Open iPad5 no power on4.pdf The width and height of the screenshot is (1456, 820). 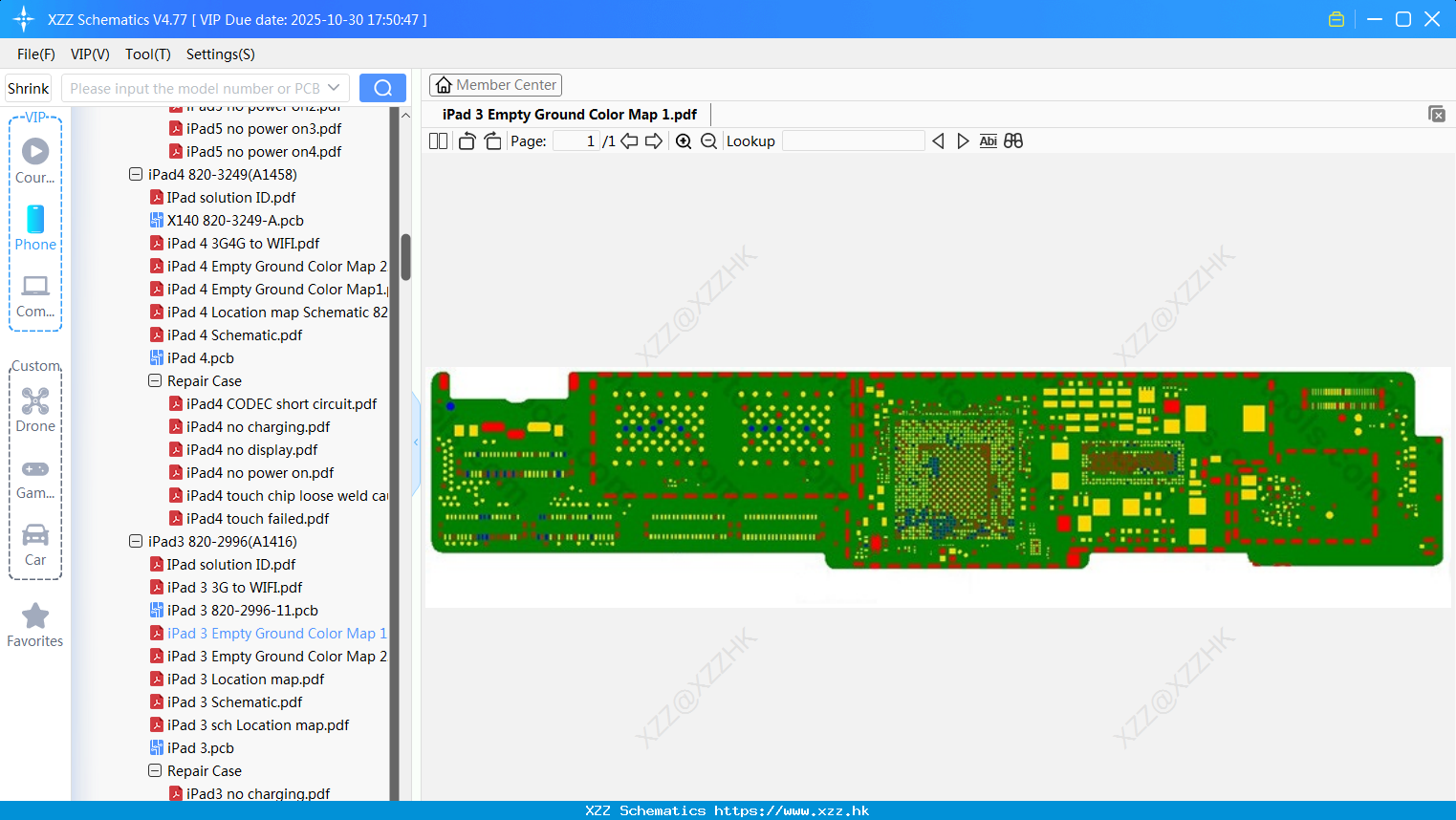click(x=264, y=152)
